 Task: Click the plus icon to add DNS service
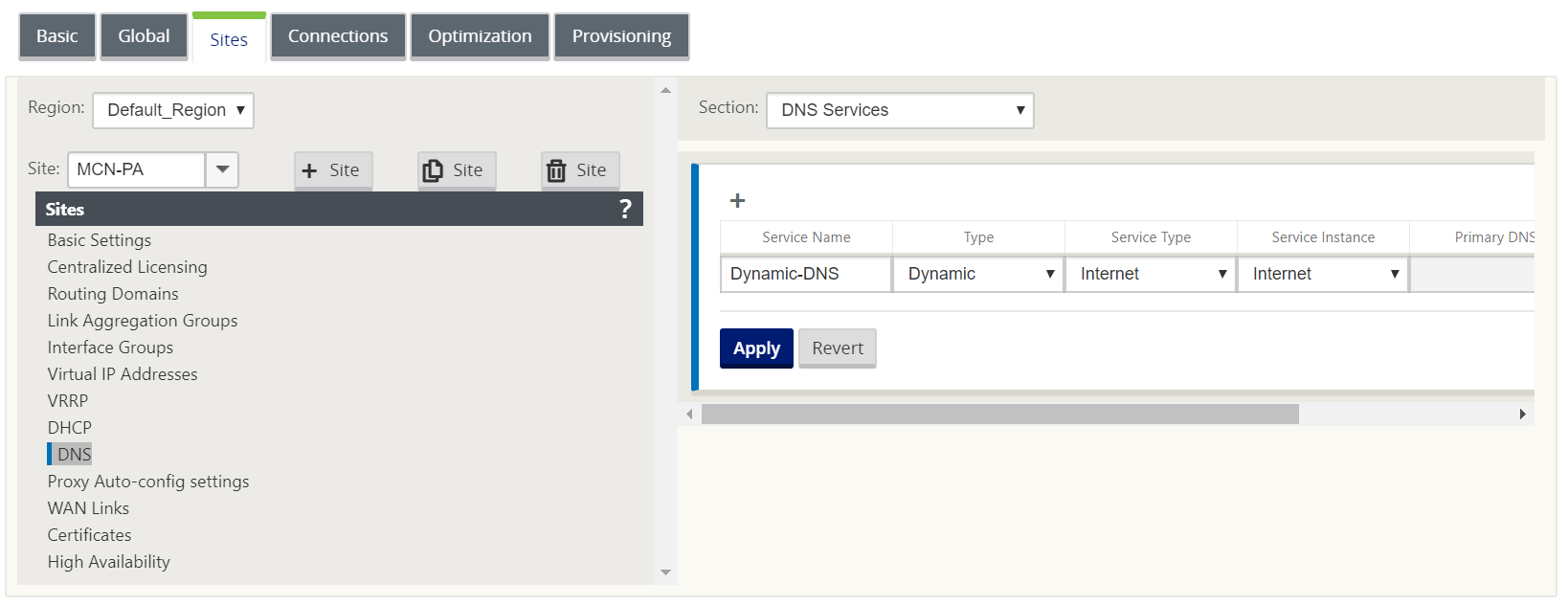737,200
